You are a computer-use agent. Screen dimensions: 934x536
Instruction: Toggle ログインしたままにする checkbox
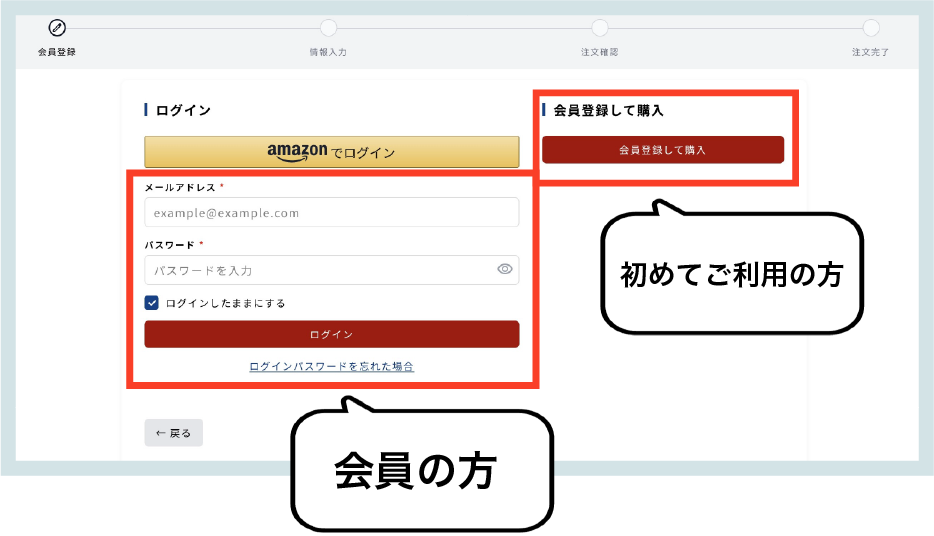pos(151,303)
